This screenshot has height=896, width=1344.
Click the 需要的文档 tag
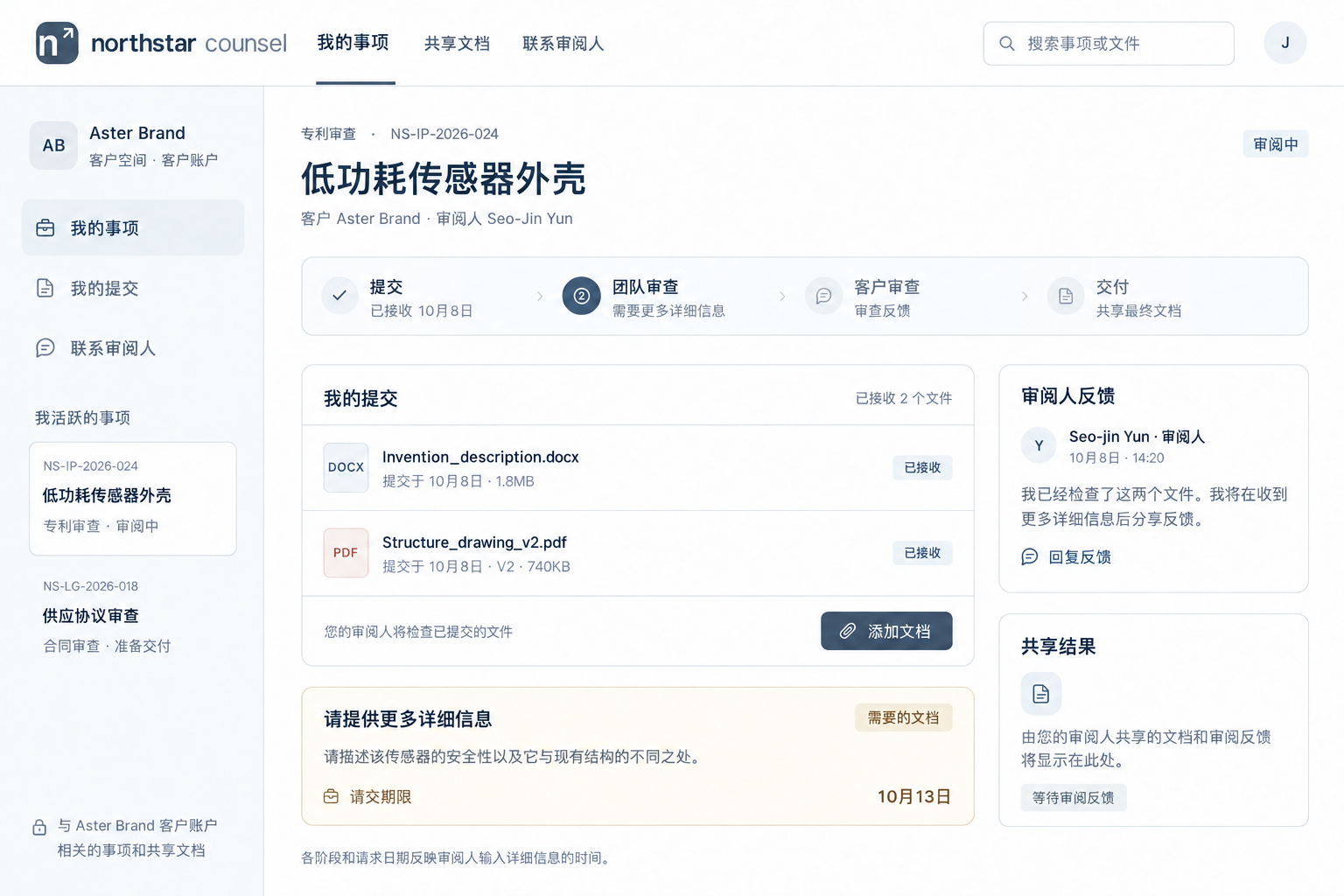point(903,717)
